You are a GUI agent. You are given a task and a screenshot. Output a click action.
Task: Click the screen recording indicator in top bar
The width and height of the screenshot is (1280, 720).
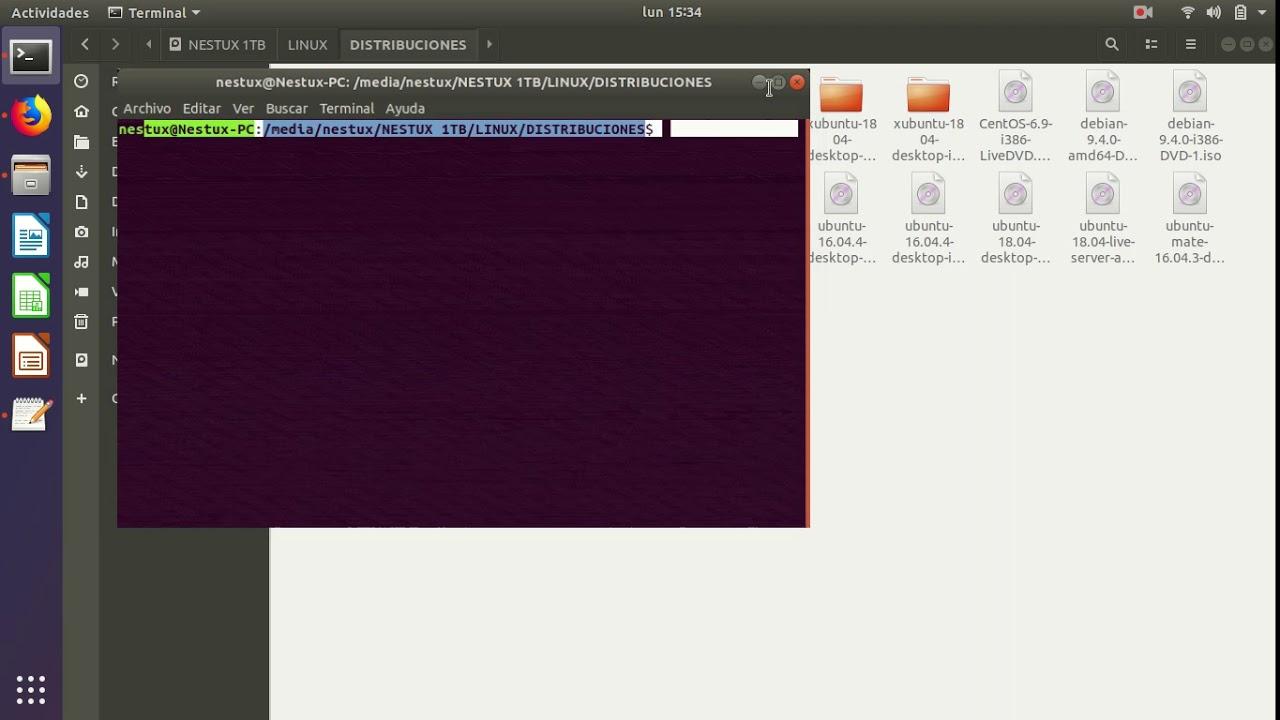(x=1143, y=12)
